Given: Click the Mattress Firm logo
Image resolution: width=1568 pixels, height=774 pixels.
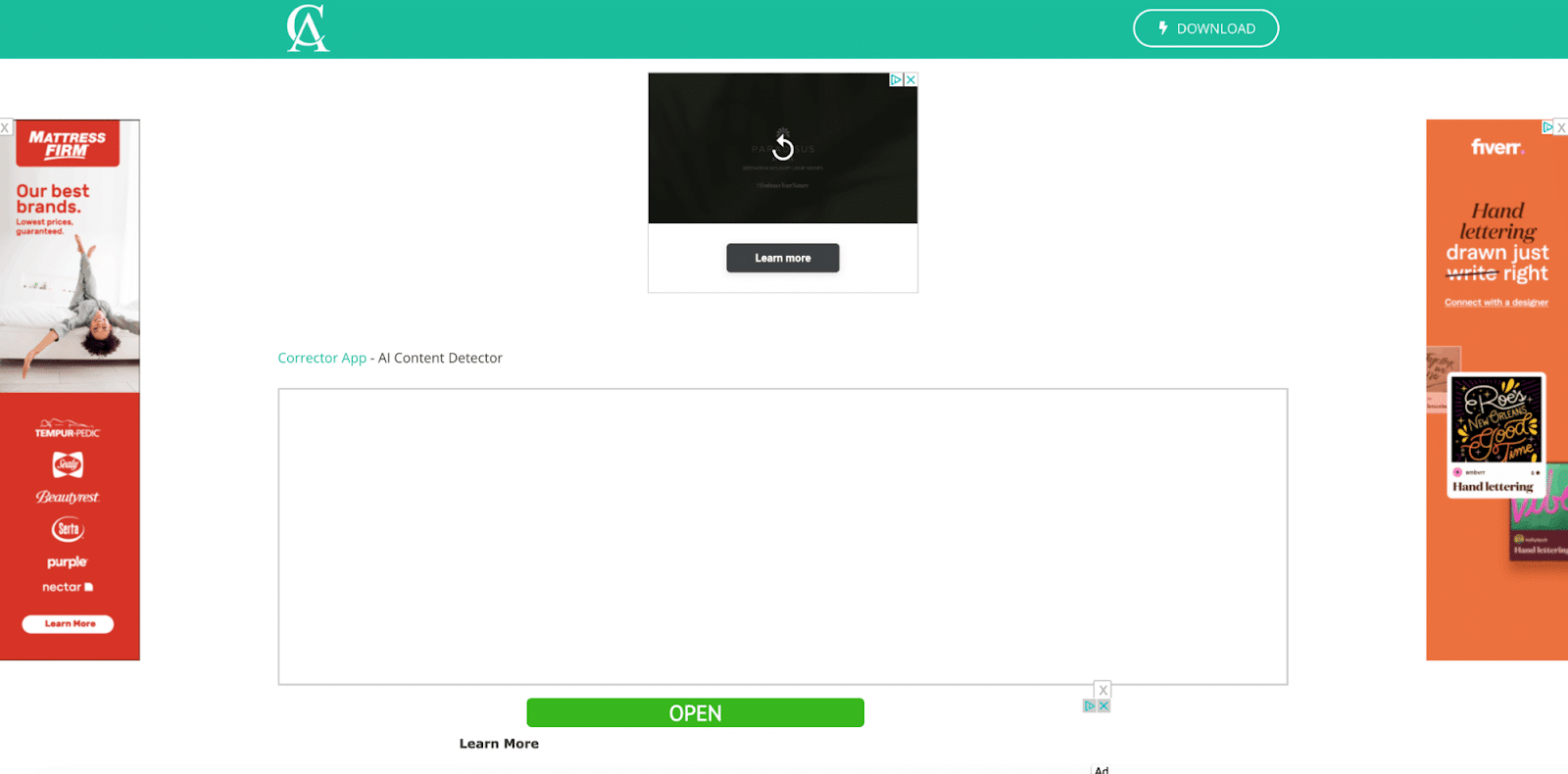Looking at the screenshot, I should (68, 144).
